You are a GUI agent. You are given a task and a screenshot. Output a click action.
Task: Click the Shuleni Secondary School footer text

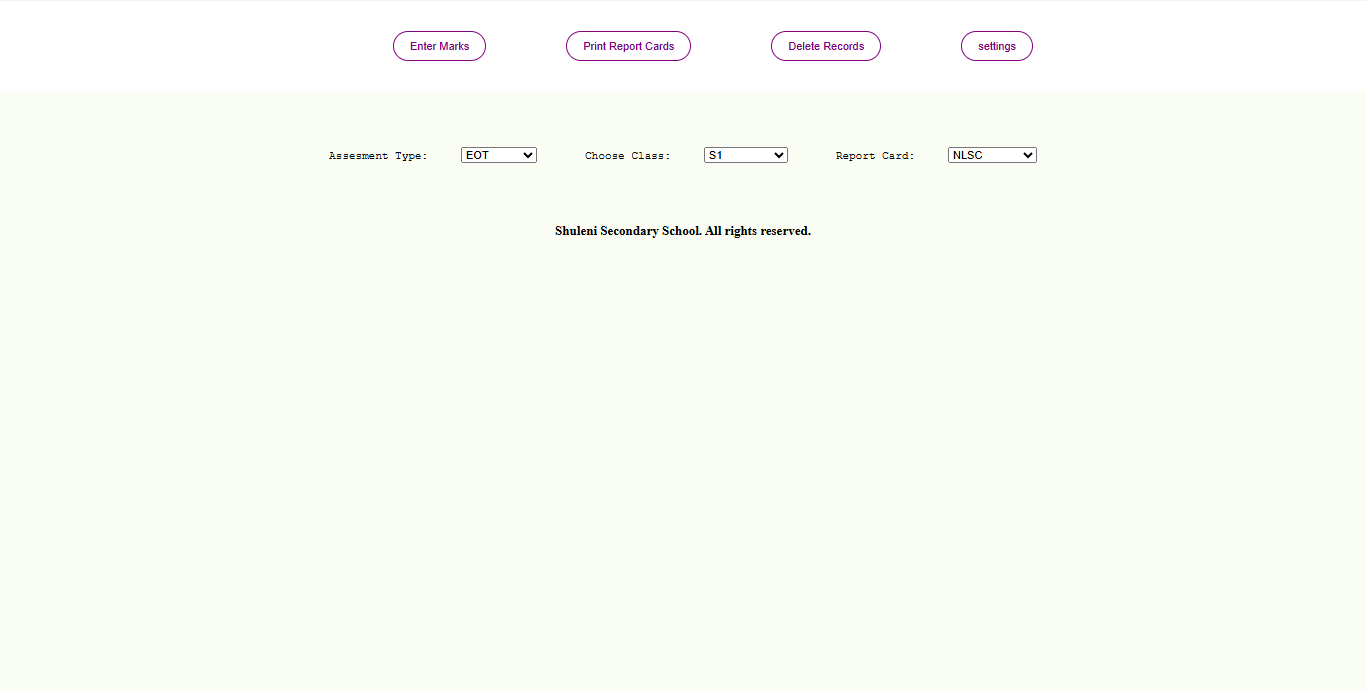tap(683, 231)
